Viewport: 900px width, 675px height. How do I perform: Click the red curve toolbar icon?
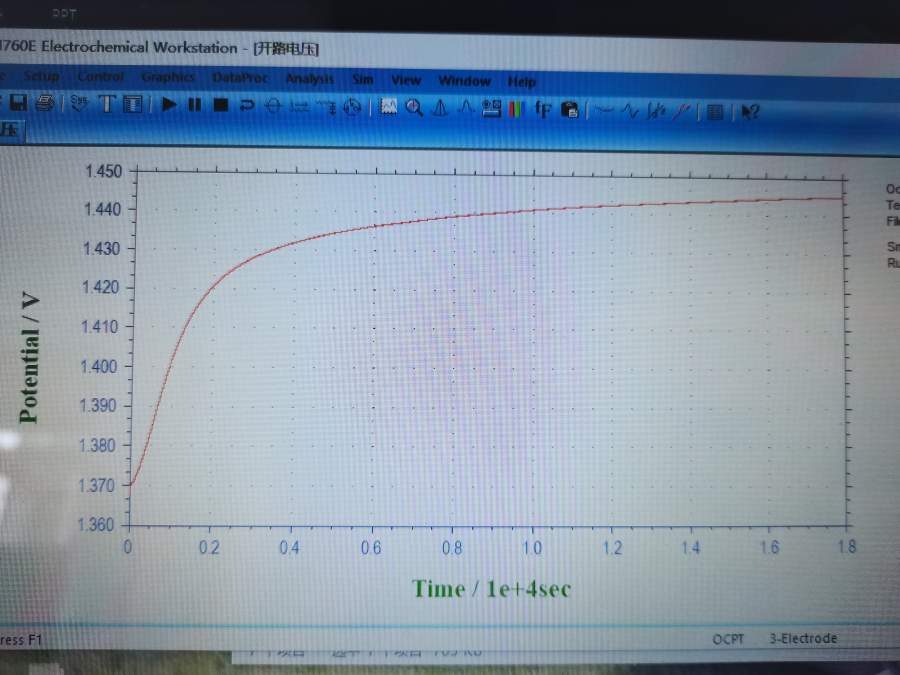(x=681, y=111)
